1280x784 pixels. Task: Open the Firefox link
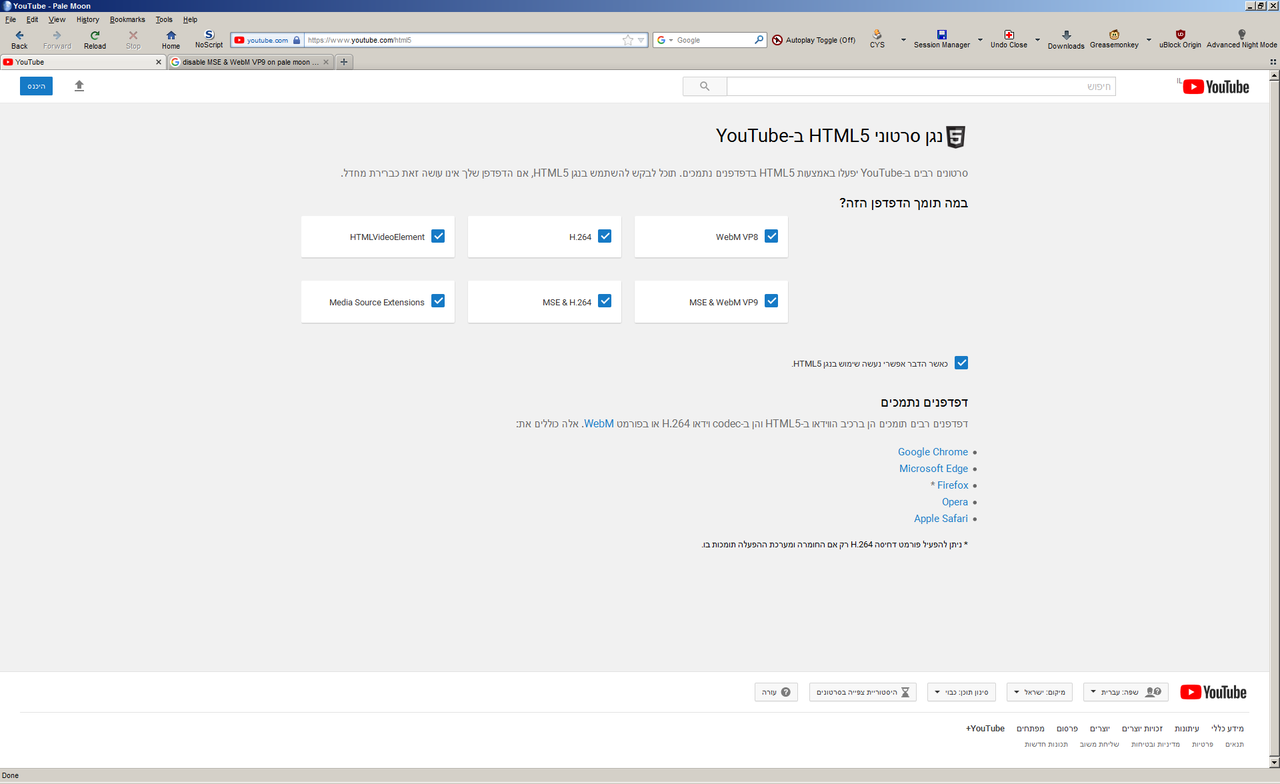click(953, 485)
